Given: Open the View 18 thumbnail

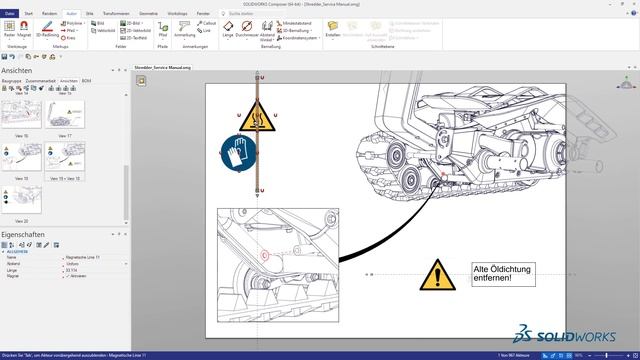Looking at the screenshot, I should (21, 157).
